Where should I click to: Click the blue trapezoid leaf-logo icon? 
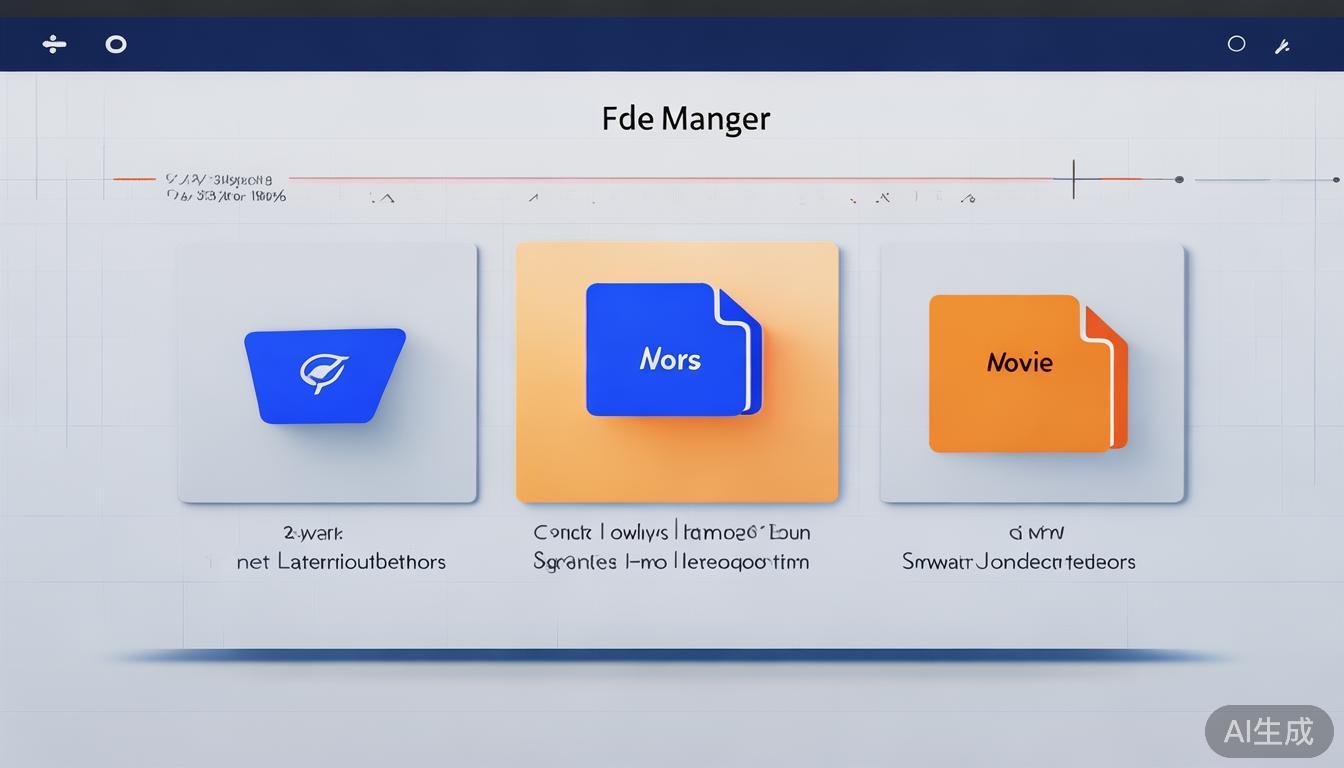[325, 375]
